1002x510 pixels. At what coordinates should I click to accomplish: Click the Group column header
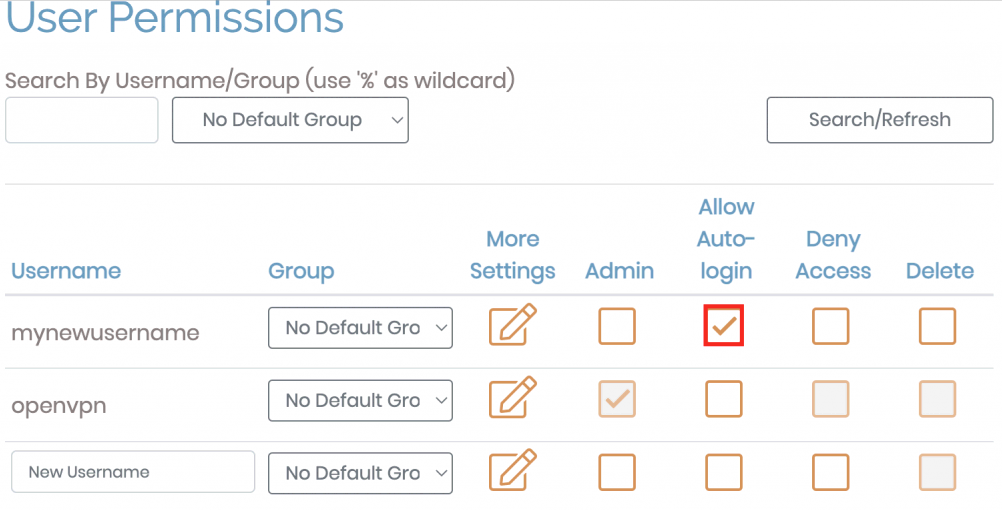pos(301,271)
